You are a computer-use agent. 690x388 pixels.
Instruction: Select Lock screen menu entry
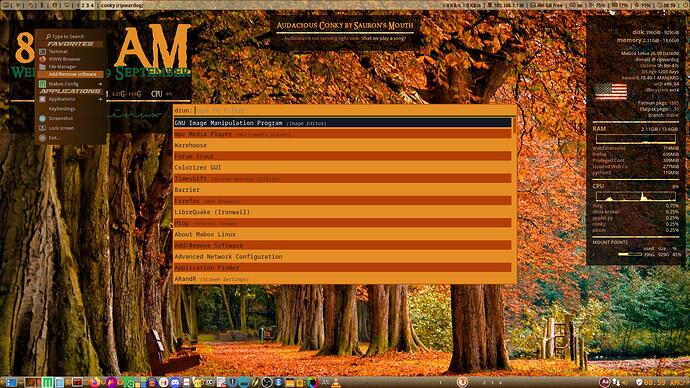tap(70, 128)
